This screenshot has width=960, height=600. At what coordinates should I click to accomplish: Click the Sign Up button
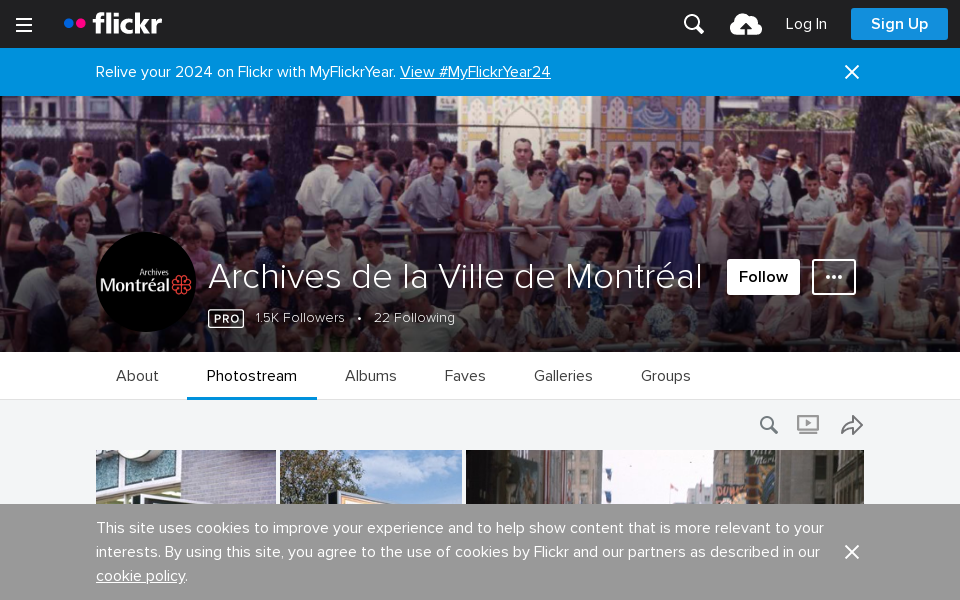(x=899, y=24)
